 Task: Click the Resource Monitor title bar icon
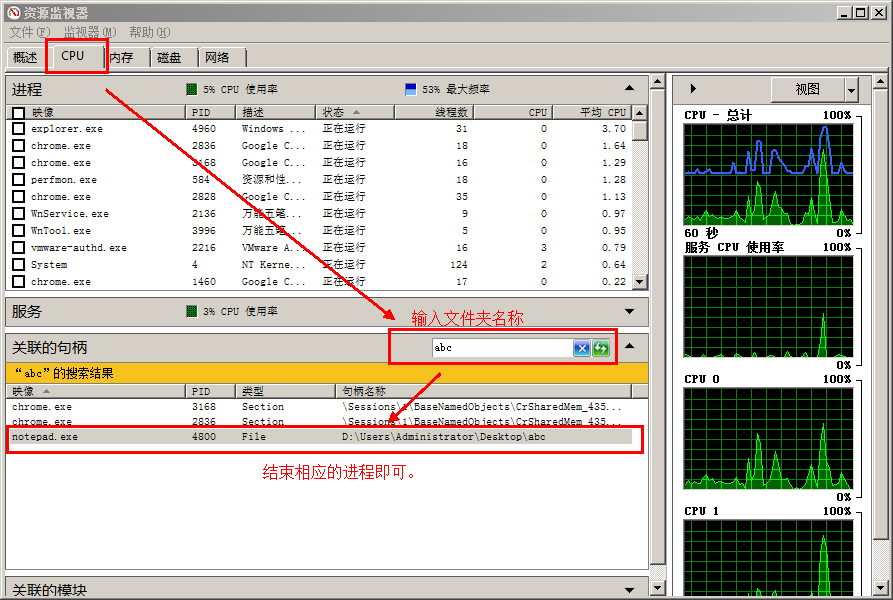click(x=12, y=13)
